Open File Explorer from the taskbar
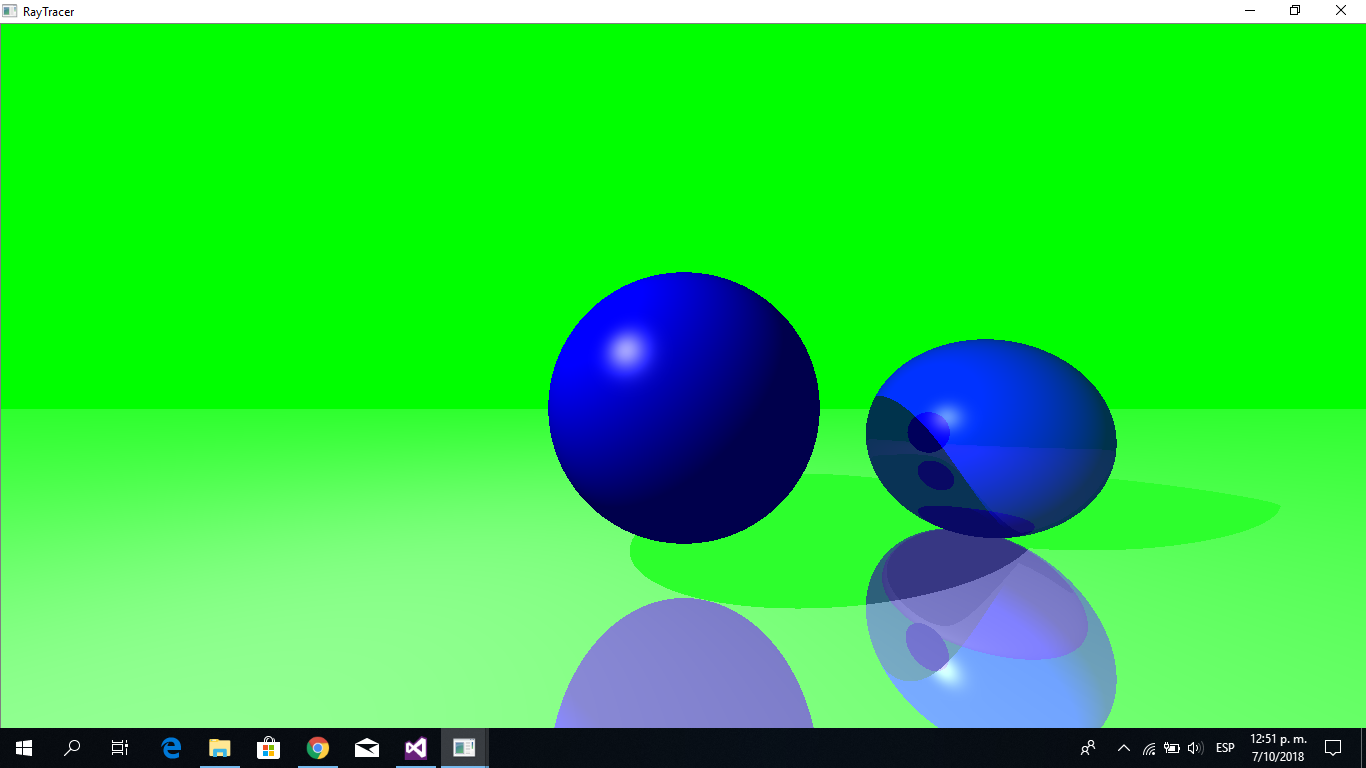Image resolution: width=1366 pixels, height=768 pixels. click(x=220, y=748)
